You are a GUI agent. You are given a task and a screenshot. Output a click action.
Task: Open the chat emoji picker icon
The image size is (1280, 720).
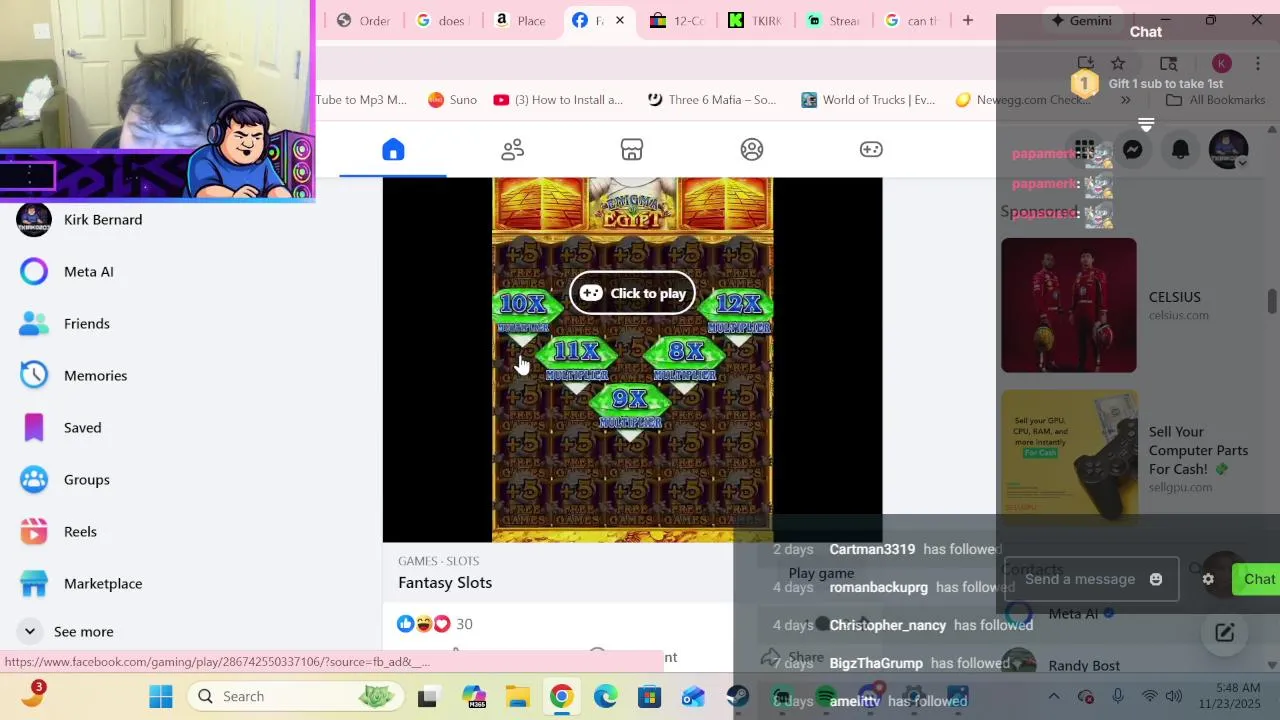coord(1156,579)
